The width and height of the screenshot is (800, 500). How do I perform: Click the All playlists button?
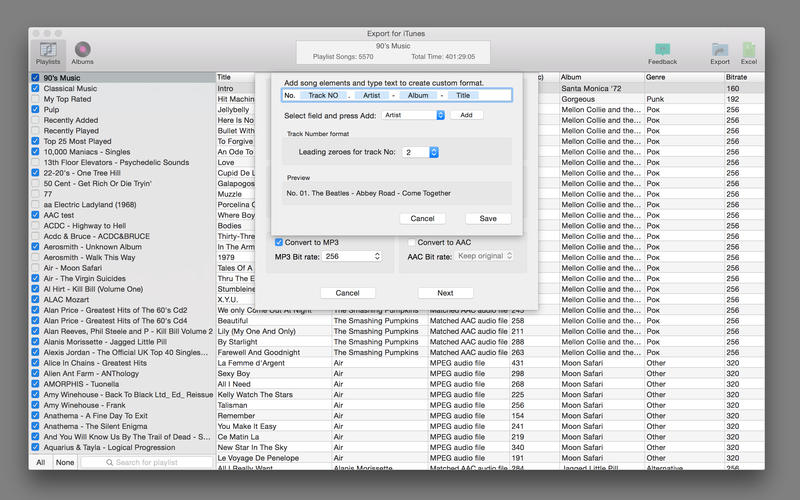[40, 462]
